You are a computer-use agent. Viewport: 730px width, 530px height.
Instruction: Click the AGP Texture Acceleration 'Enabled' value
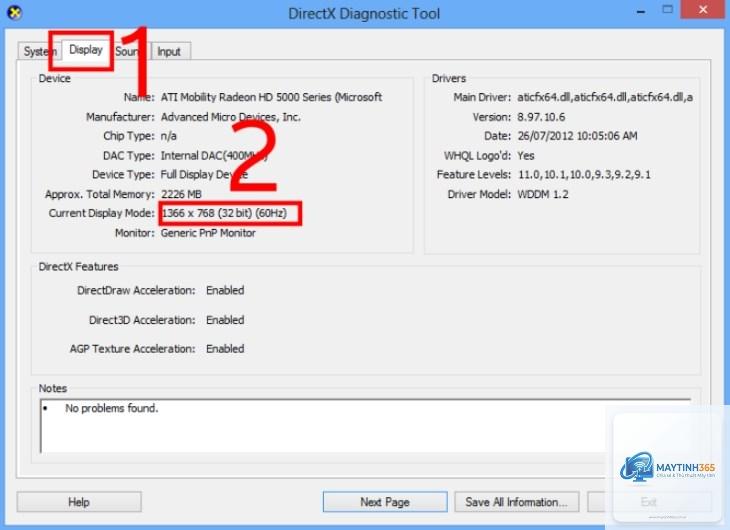click(225, 349)
